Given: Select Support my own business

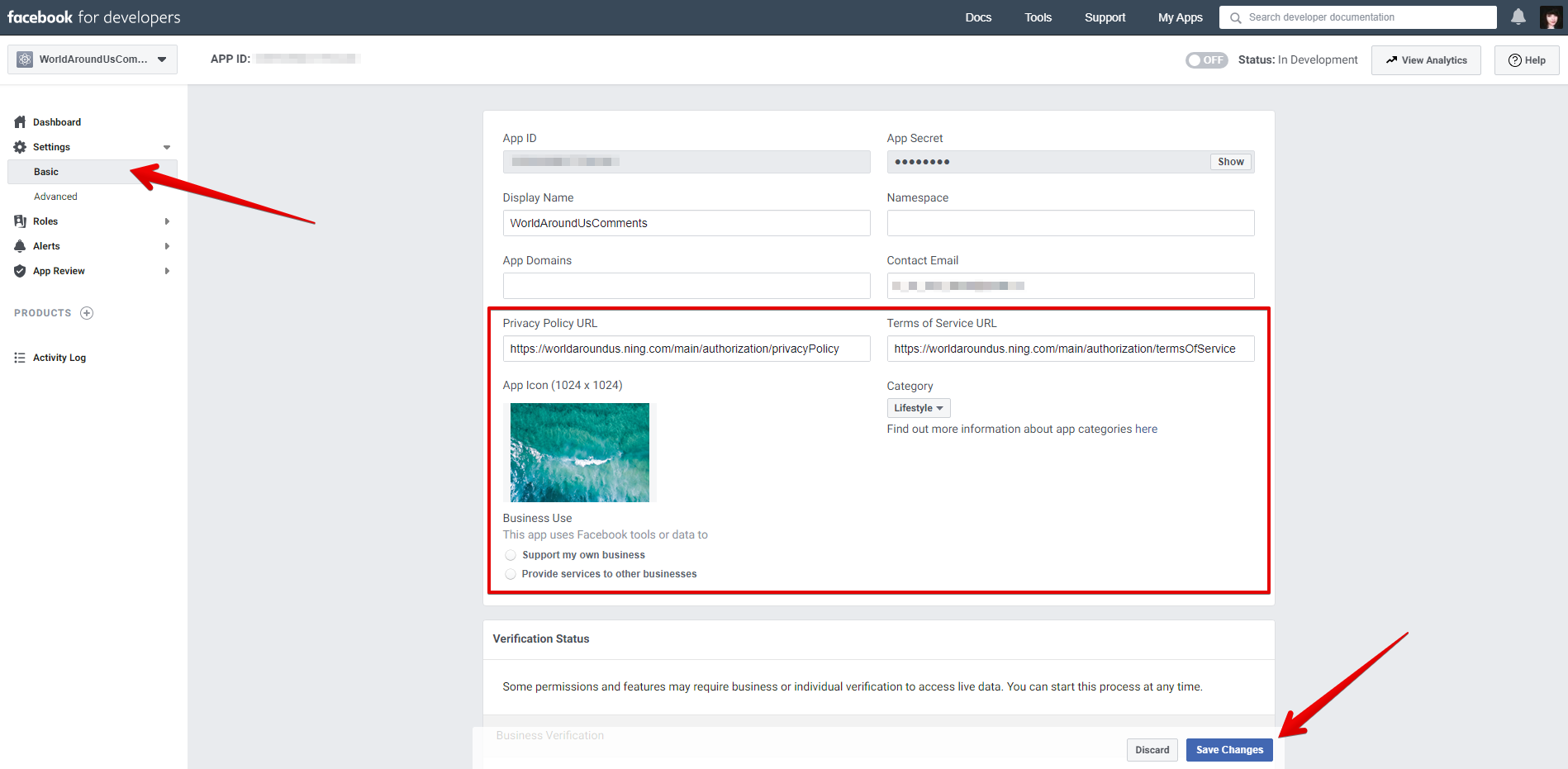Looking at the screenshot, I should (511, 555).
